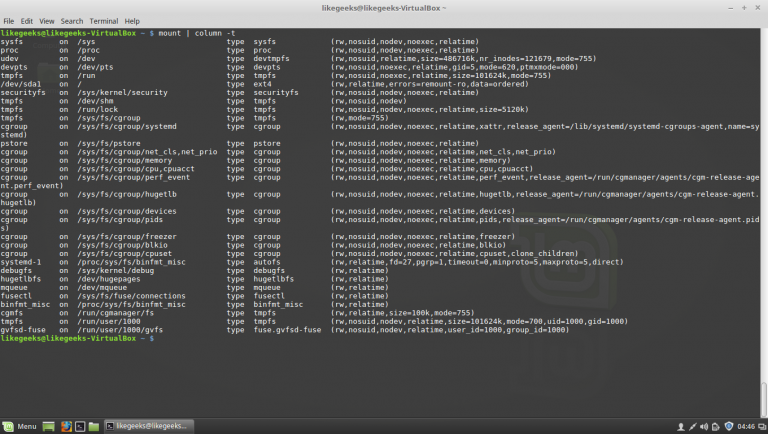
Task: Click the 04:46 clock applet
Action: point(746,427)
